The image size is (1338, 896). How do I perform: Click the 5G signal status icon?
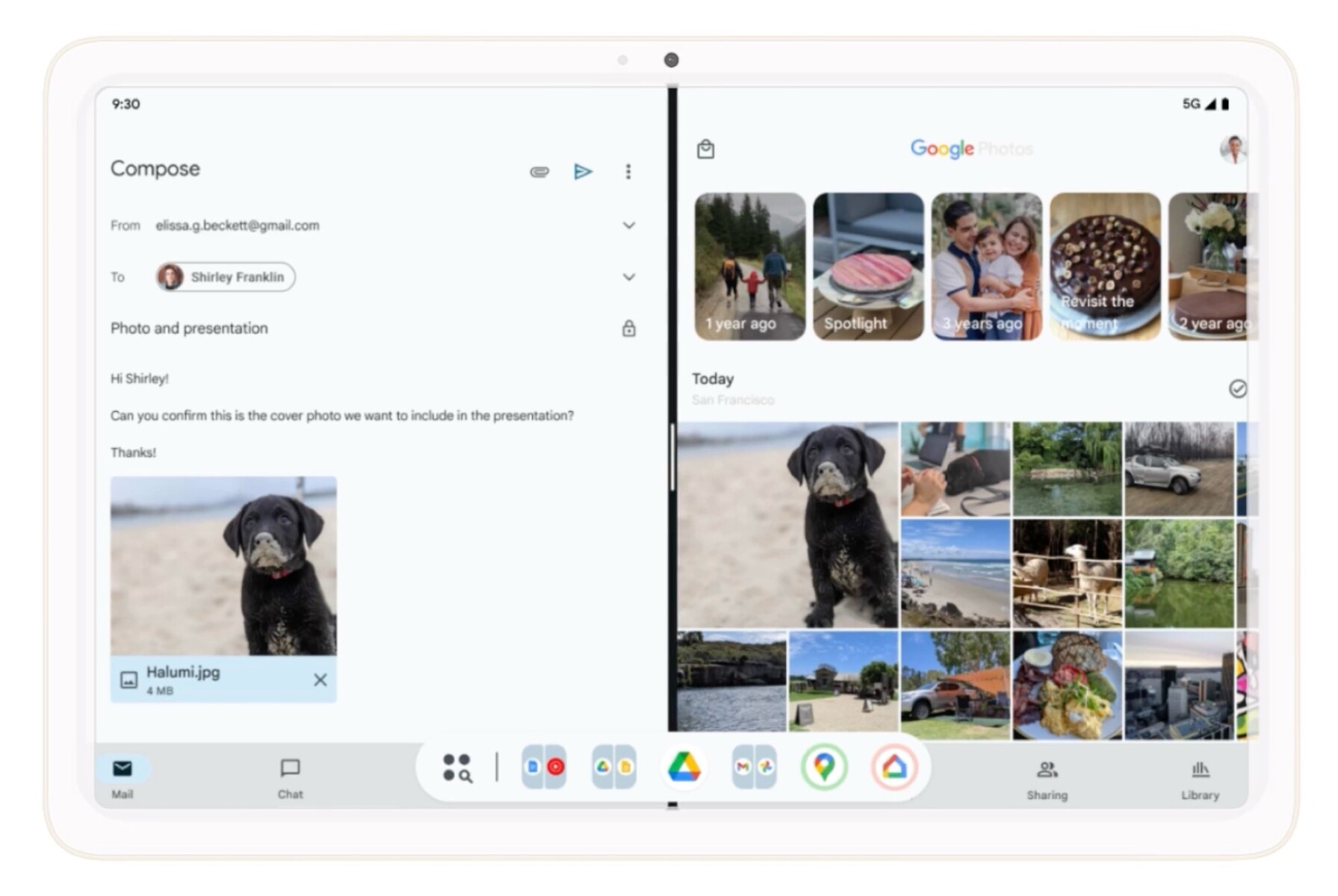coord(1200,104)
